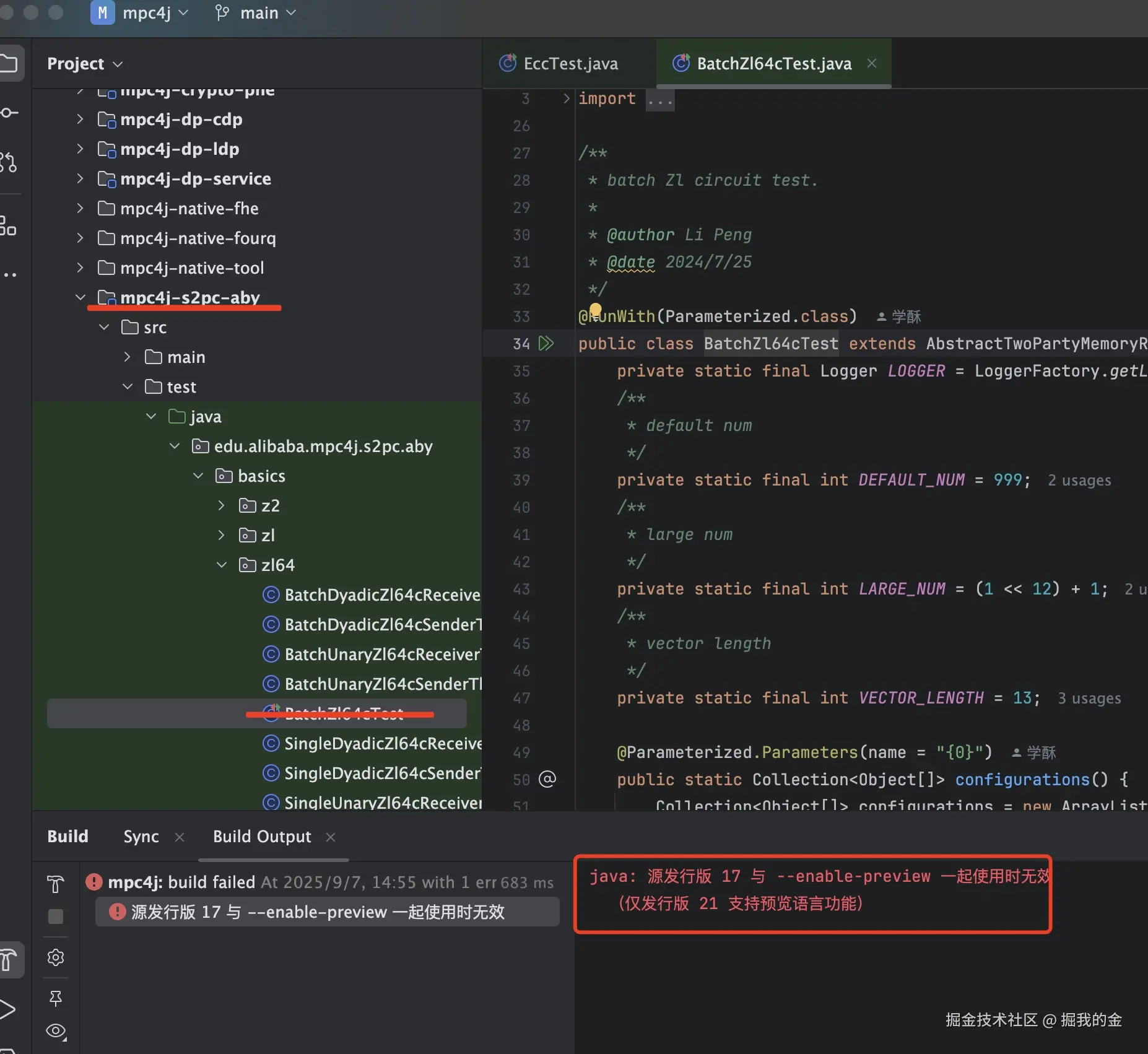The width and height of the screenshot is (1148, 1054).
Task: Collapse the mpc4j-s2pc-aby module
Action: coord(81,297)
